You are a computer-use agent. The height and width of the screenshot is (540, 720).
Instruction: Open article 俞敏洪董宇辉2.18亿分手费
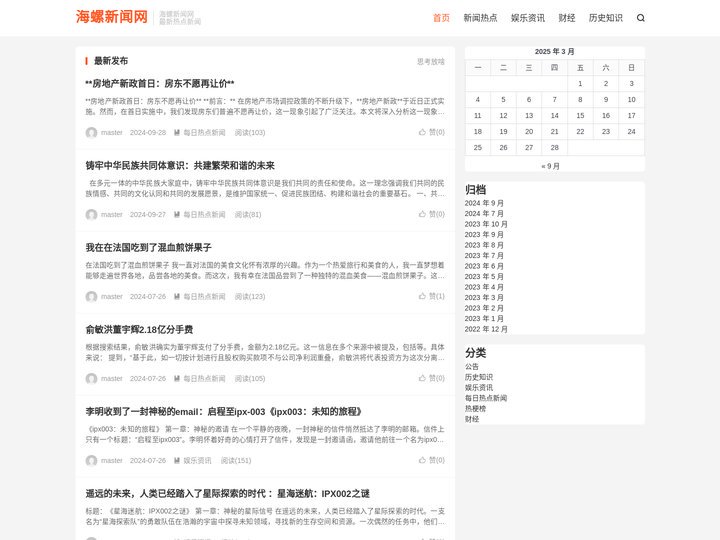(139, 330)
